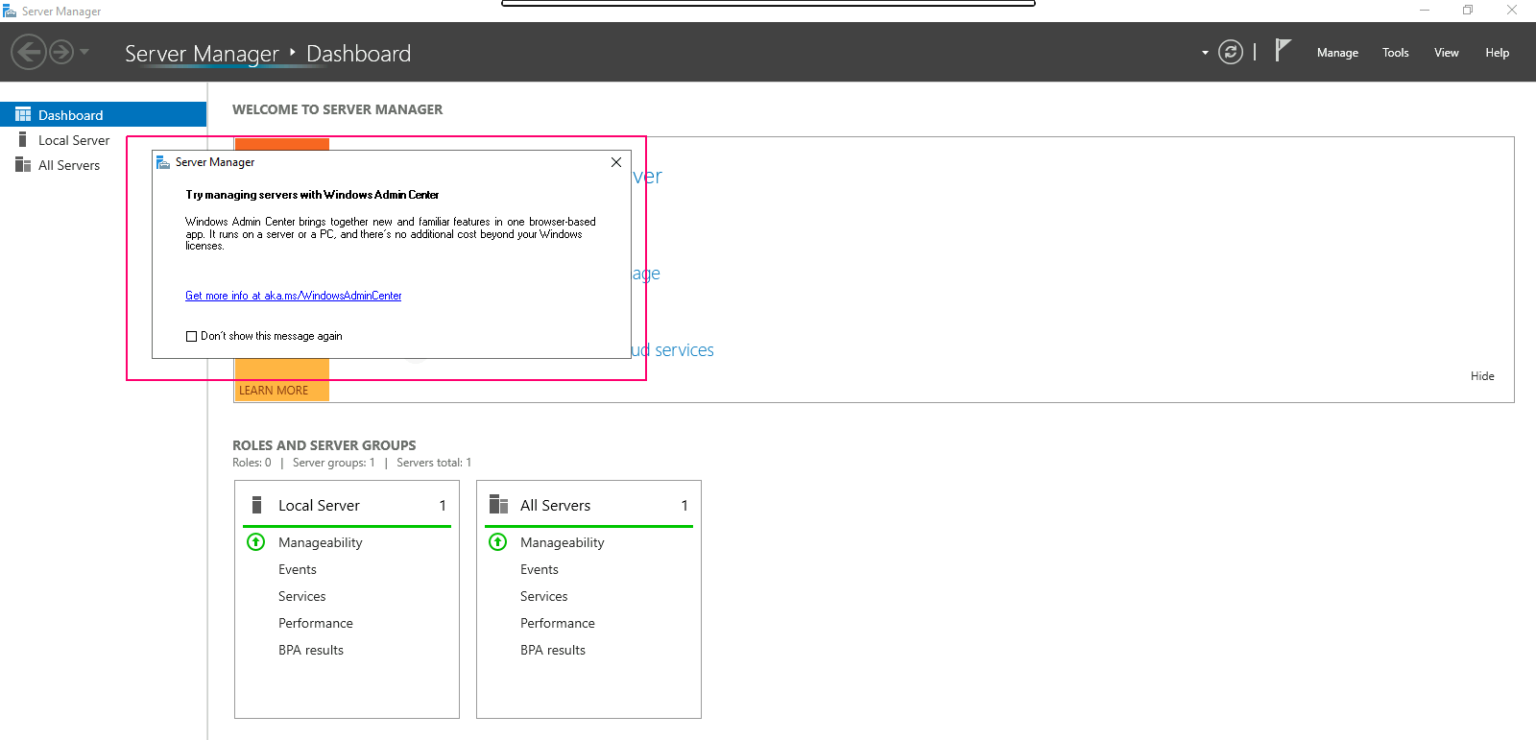Open the Help menu

1496,52
